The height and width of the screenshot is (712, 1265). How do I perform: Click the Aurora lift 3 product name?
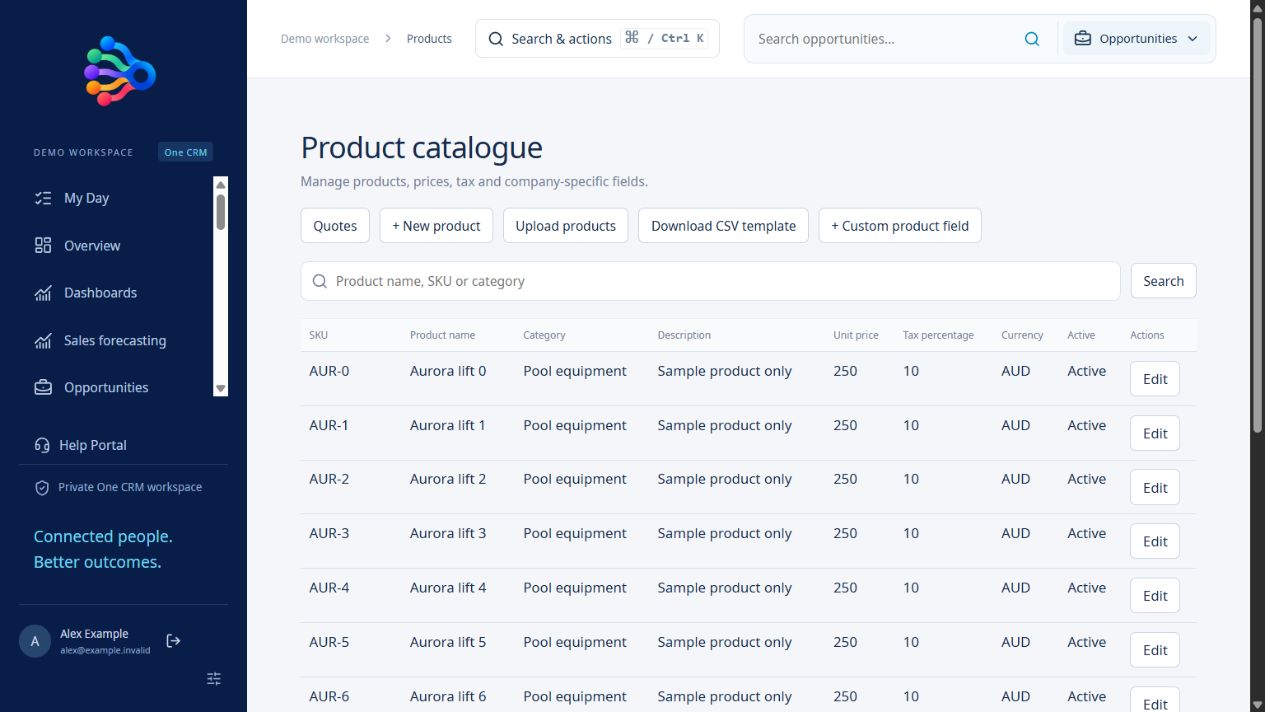point(448,533)
